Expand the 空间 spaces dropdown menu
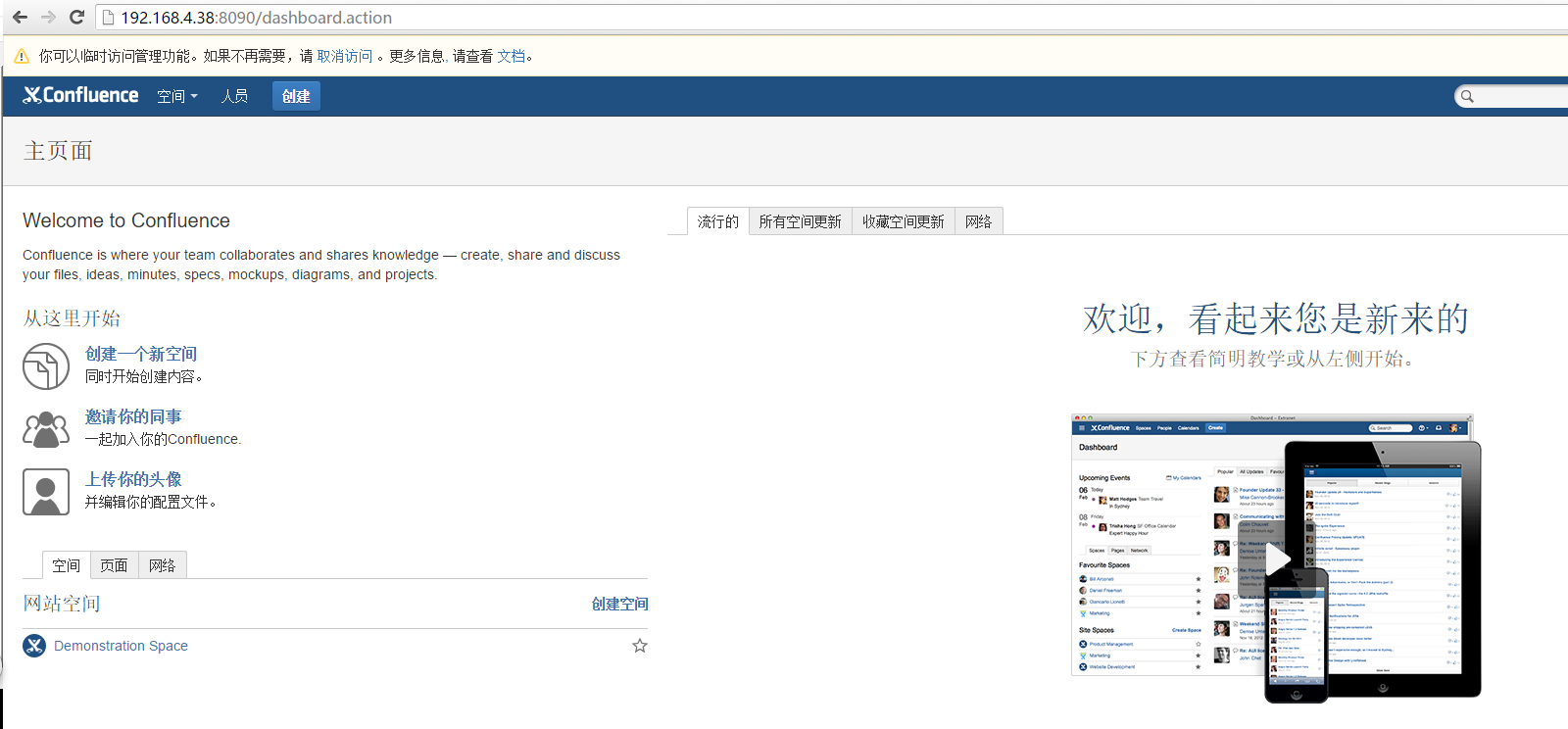This screenshot has height=729, width=1568. click(177, 96)
